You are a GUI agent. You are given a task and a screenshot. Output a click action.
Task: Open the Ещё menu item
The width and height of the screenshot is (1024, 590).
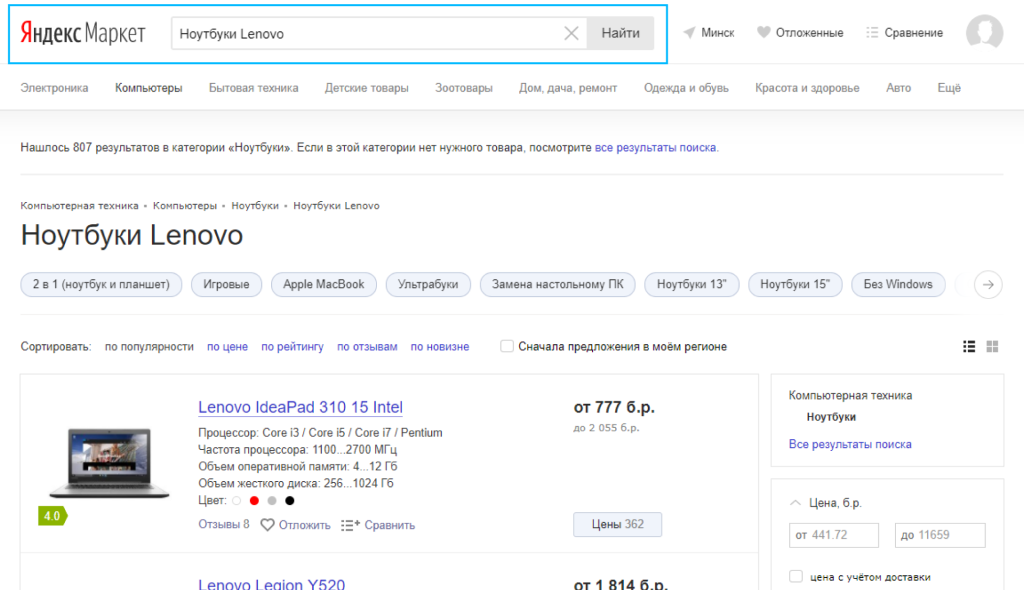click(x=949, y=88)
